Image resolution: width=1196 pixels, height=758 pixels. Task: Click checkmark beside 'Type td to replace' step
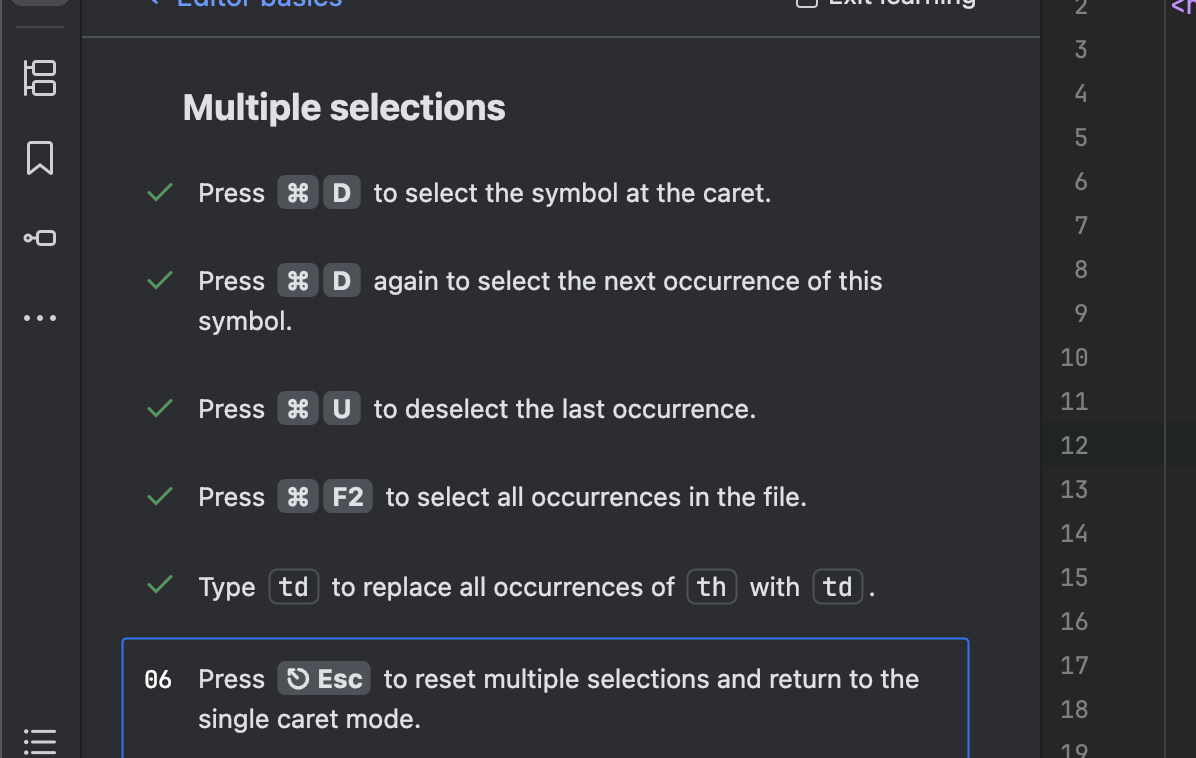pos(160,586)
